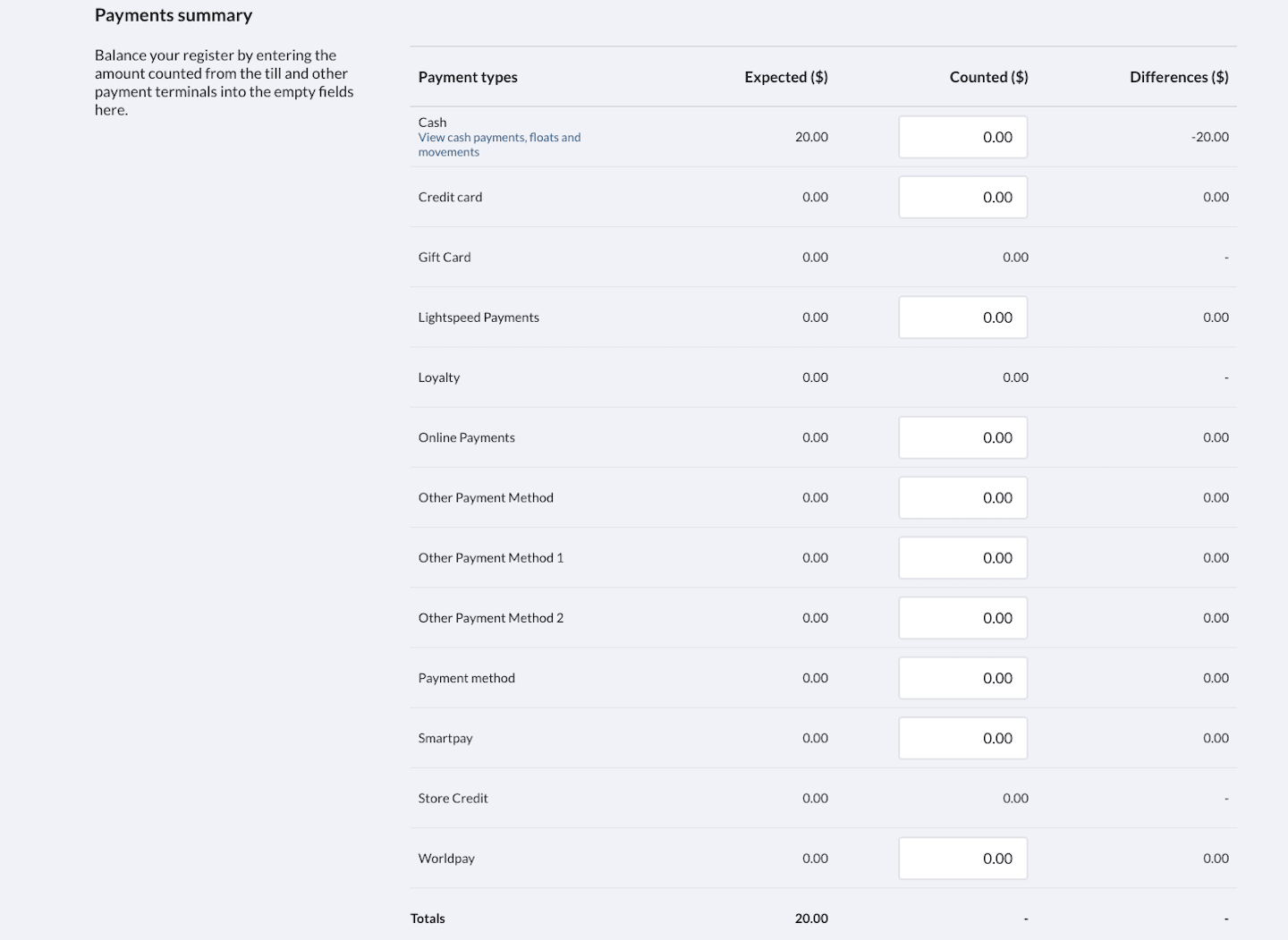This screenshot has height=940, width=1288.
Task: Select the Payment method counted input
Action: click(x=962, y=677)
